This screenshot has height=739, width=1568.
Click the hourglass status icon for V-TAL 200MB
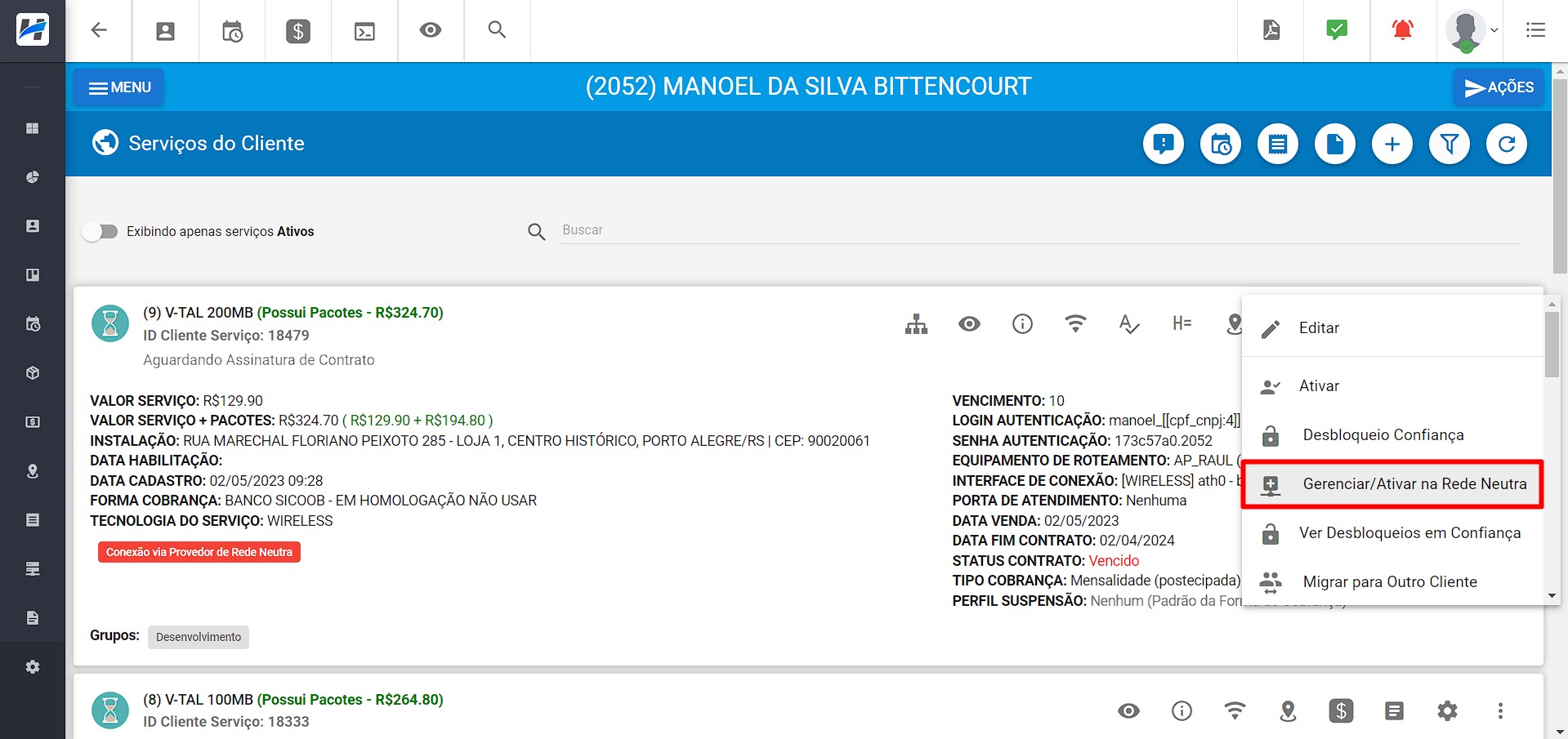[110, 323]
